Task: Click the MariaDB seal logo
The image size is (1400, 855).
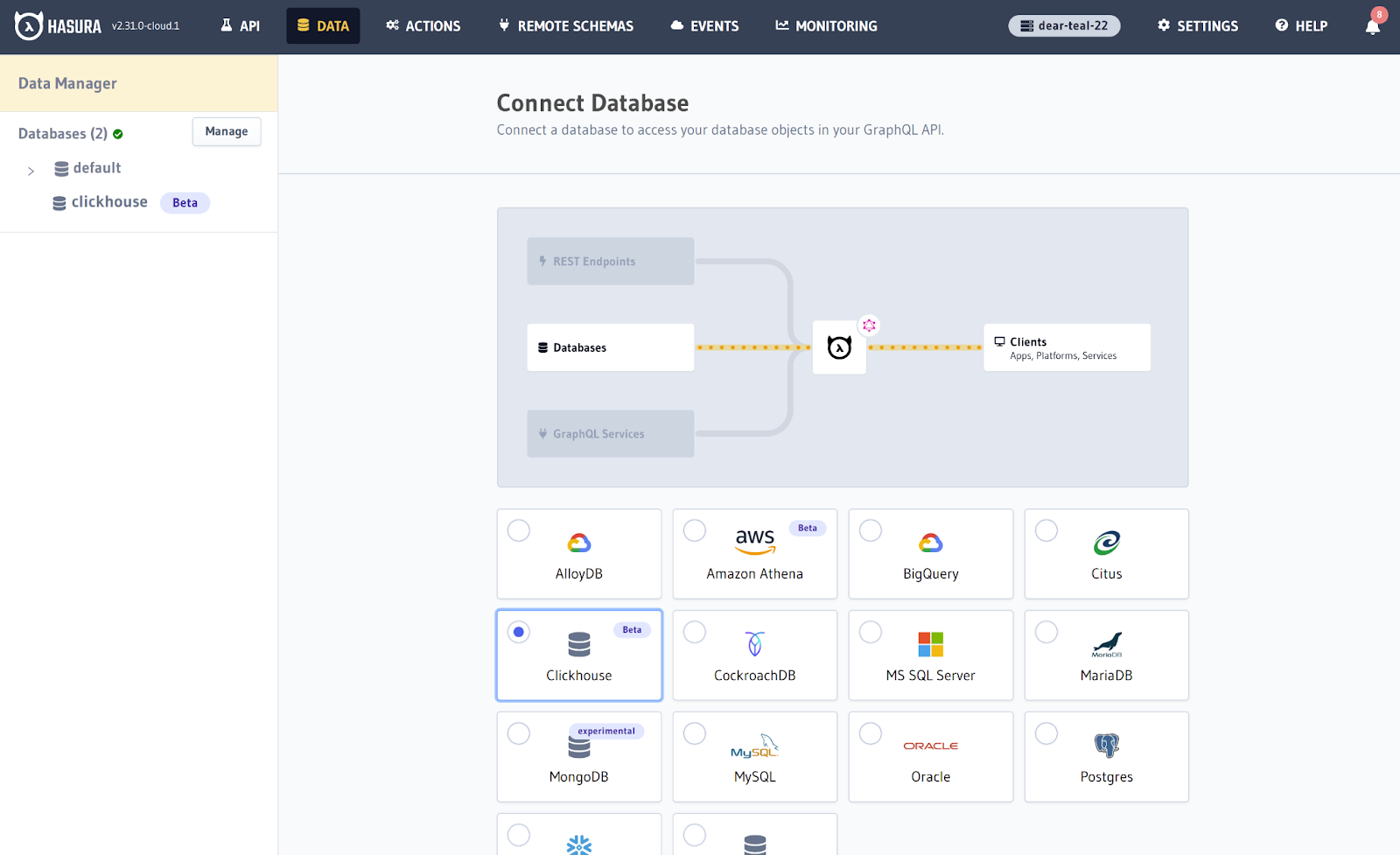Action: [x=1107, y=644]
